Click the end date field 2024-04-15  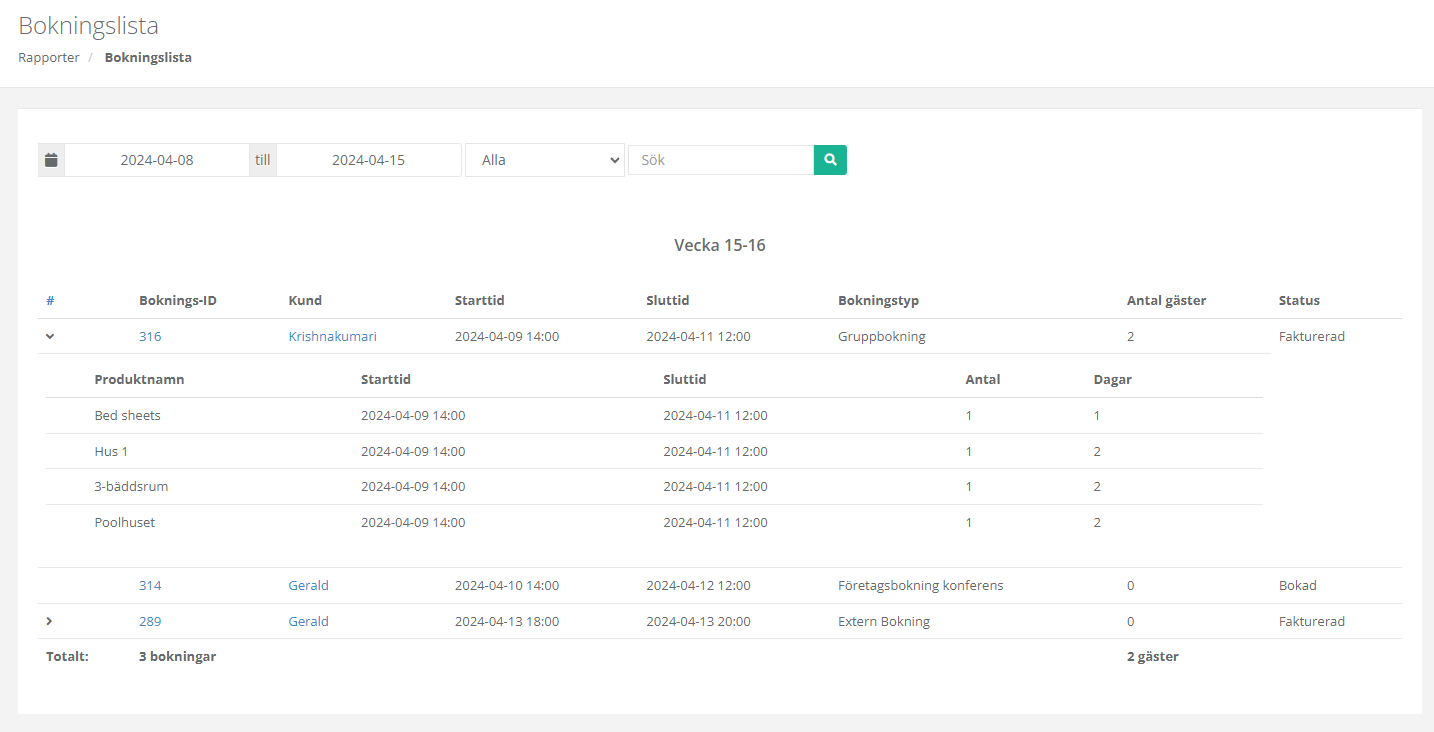[x=368, y=160]
